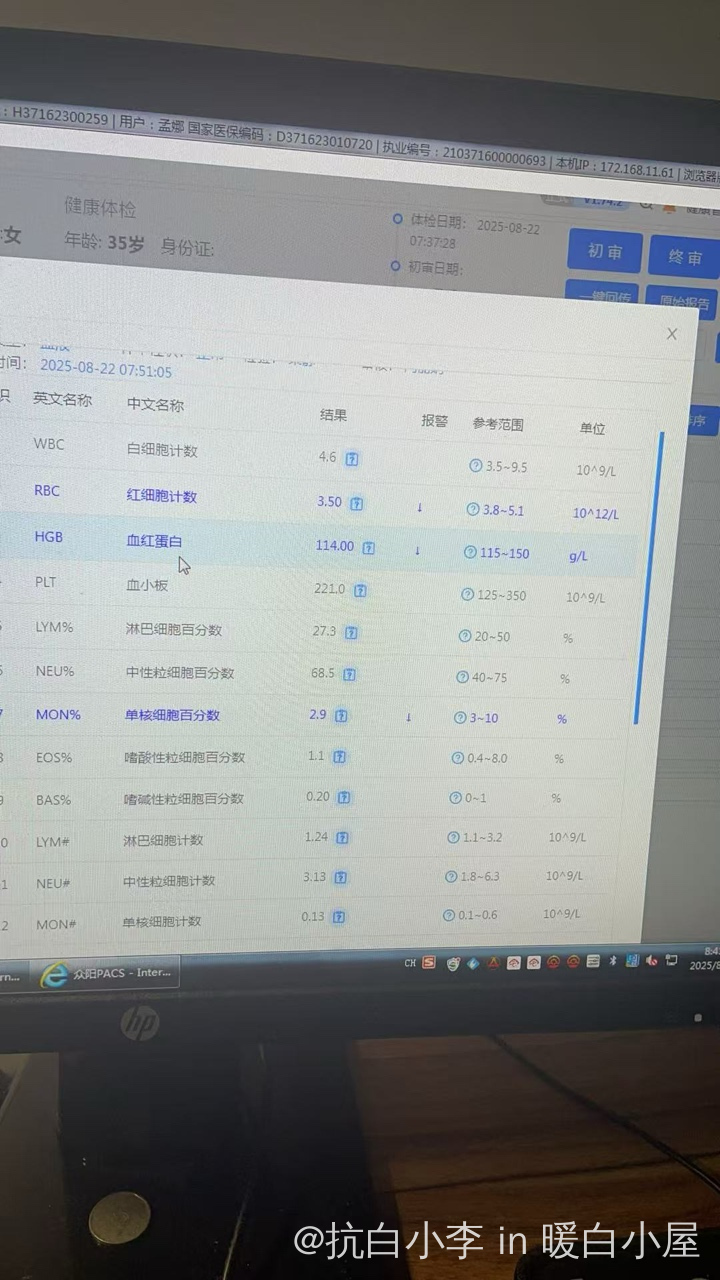This screenshot has width=720, height=1280.
Task: Click the 参考范围 column header
Action: [x=498, y=424]
